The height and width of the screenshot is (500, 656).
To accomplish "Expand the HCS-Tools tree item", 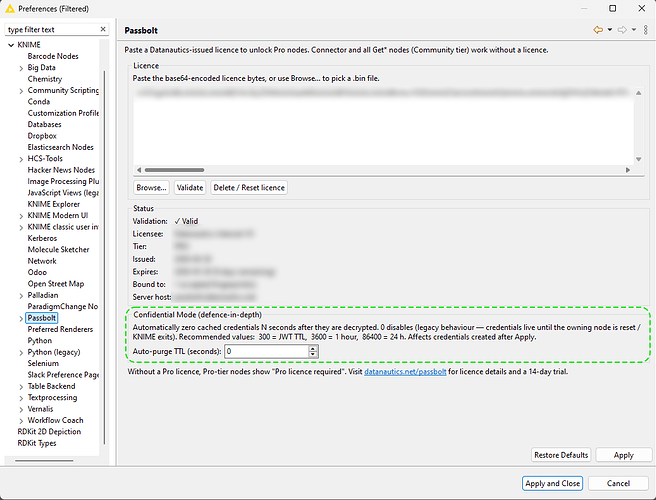I will (21, 159).
